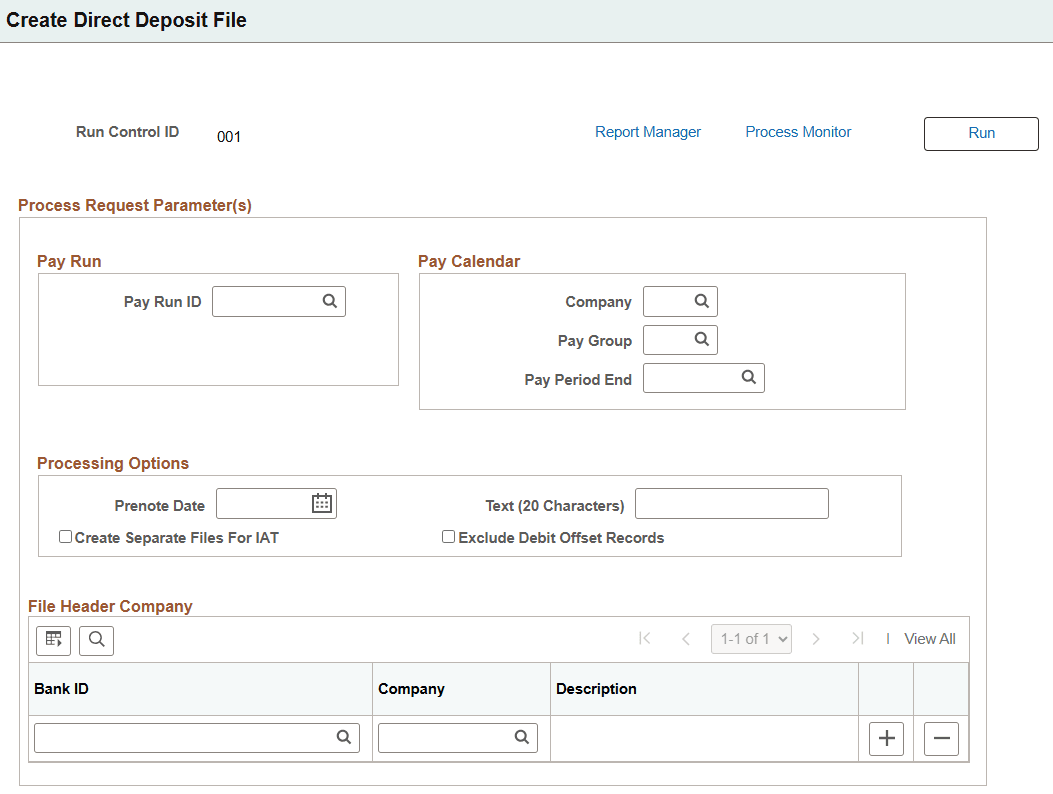The width and height of the screenshot is (1053, 794).
Task: Open the grid personalization settings icon
Action: point(53,640)
